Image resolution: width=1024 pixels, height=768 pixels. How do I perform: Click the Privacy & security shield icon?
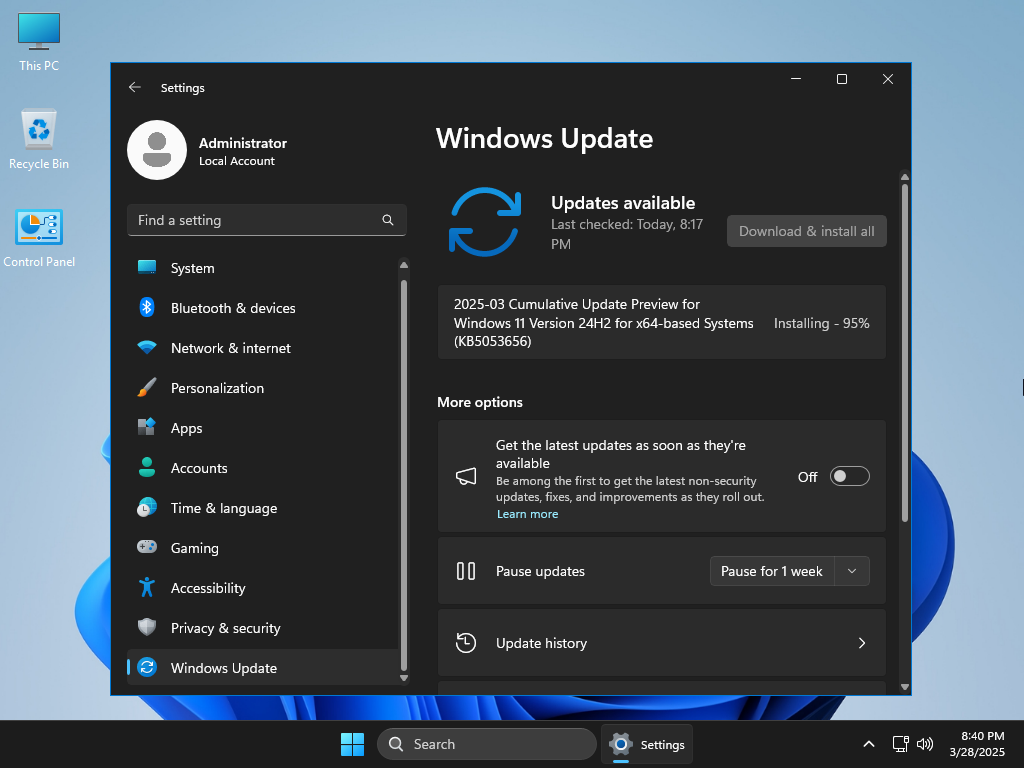(147, 627)
